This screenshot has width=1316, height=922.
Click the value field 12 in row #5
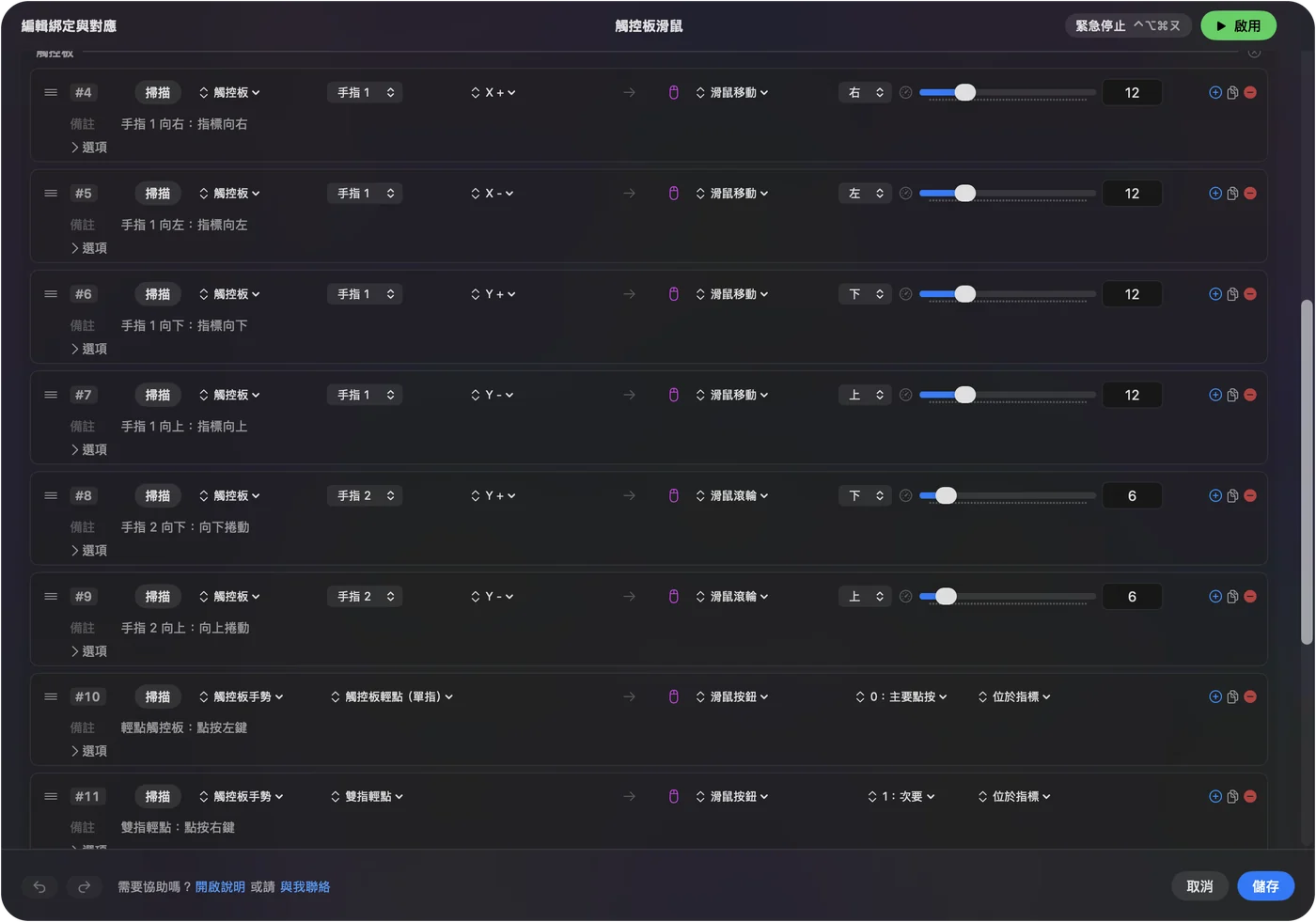tap(1132, 194)
